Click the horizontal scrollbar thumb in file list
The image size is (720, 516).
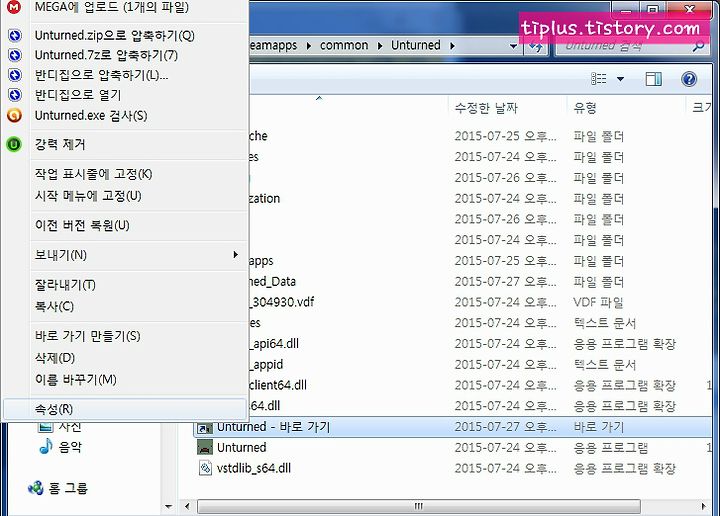pos(419,506)
